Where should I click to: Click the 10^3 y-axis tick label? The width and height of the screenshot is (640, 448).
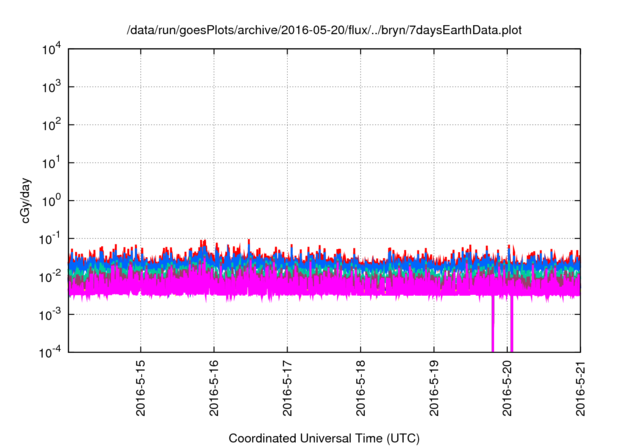coord(51,87)
